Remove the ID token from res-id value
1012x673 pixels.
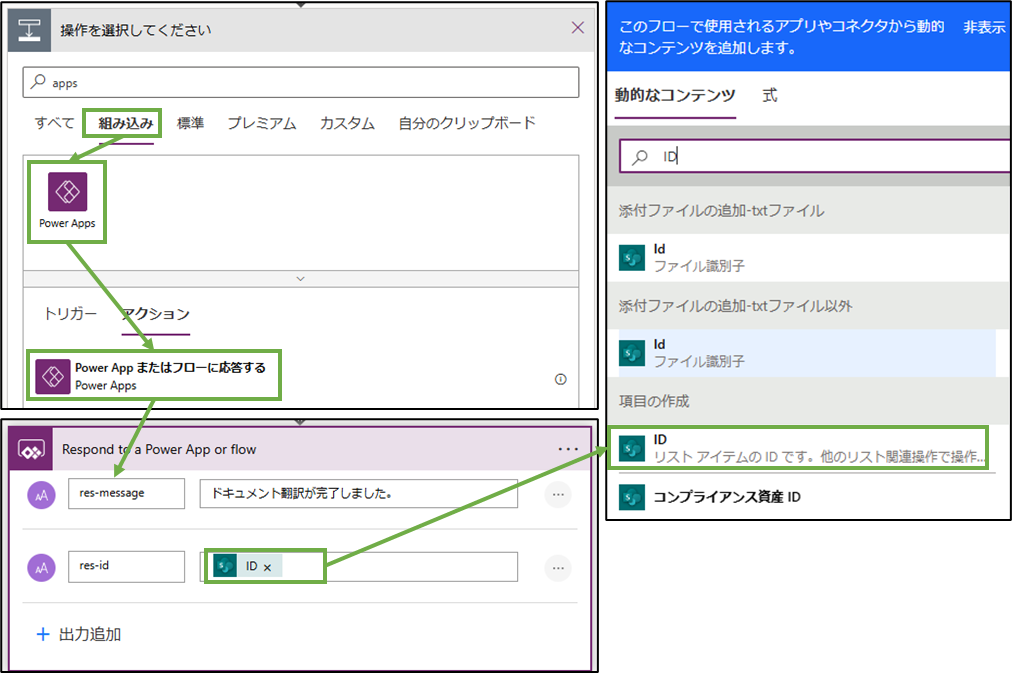pos(267,567)
